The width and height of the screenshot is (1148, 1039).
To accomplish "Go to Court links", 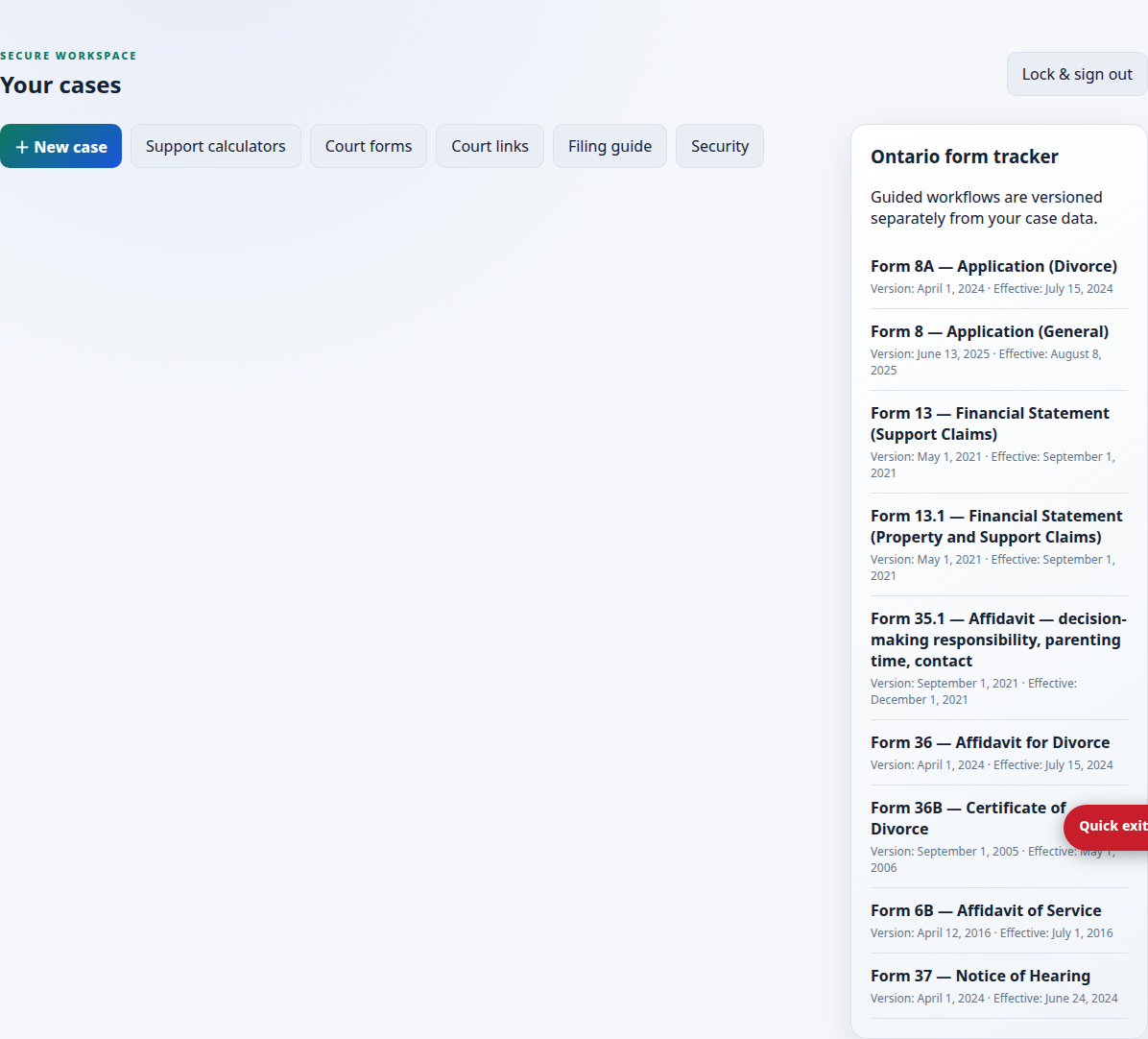I will click(490, 147).
